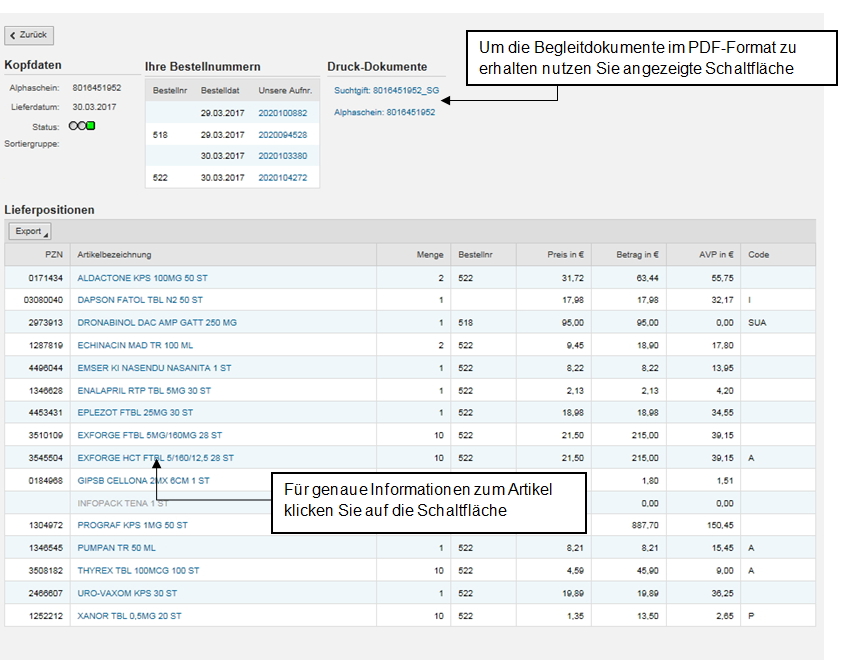
Task: Click the delivery status traffic light indicator
Action: coord(82,126)
